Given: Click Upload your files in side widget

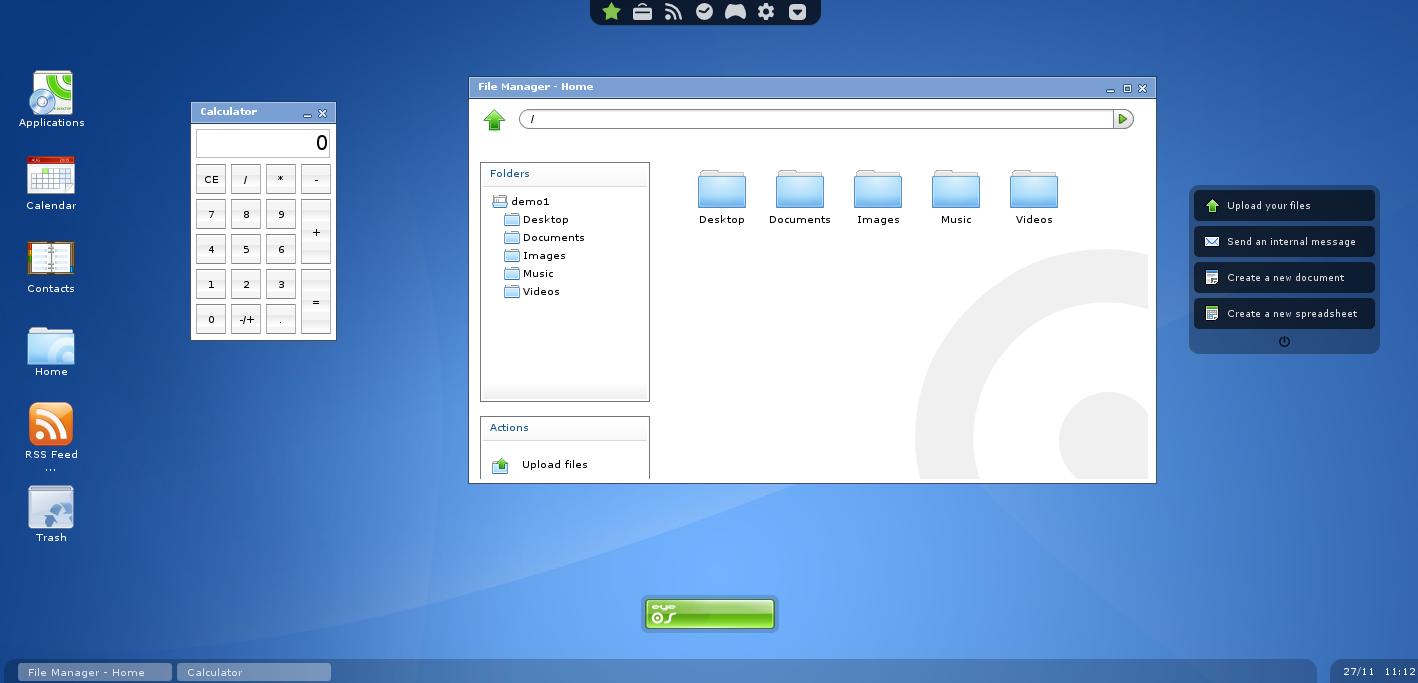Looking at the screenshot, I should click(x=1284, y=206).
